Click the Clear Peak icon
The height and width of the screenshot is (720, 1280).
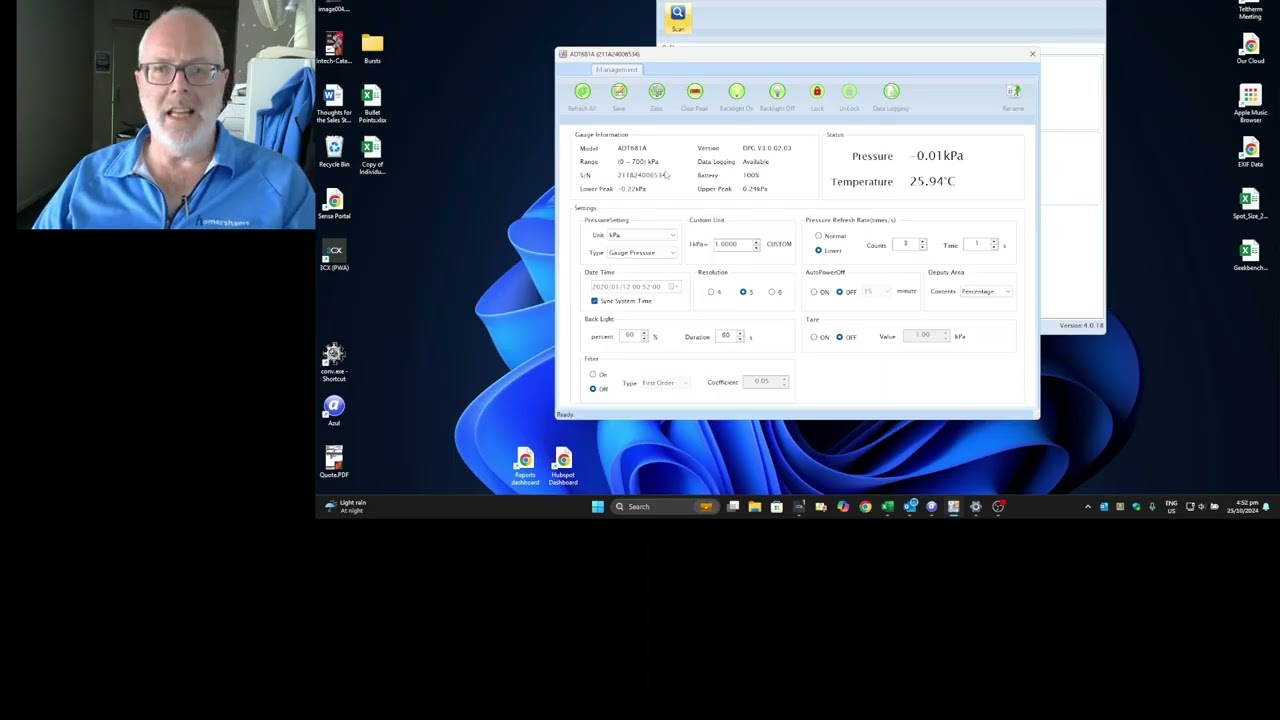[694, 92]
